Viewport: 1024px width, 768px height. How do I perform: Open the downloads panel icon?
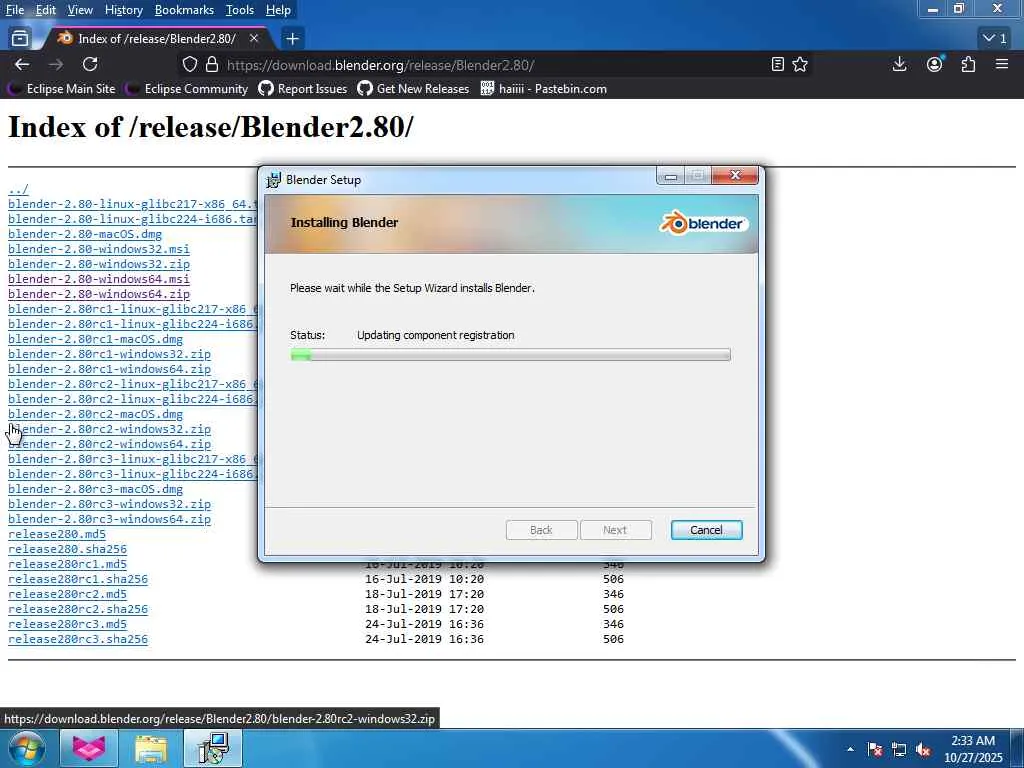point(899,64)
